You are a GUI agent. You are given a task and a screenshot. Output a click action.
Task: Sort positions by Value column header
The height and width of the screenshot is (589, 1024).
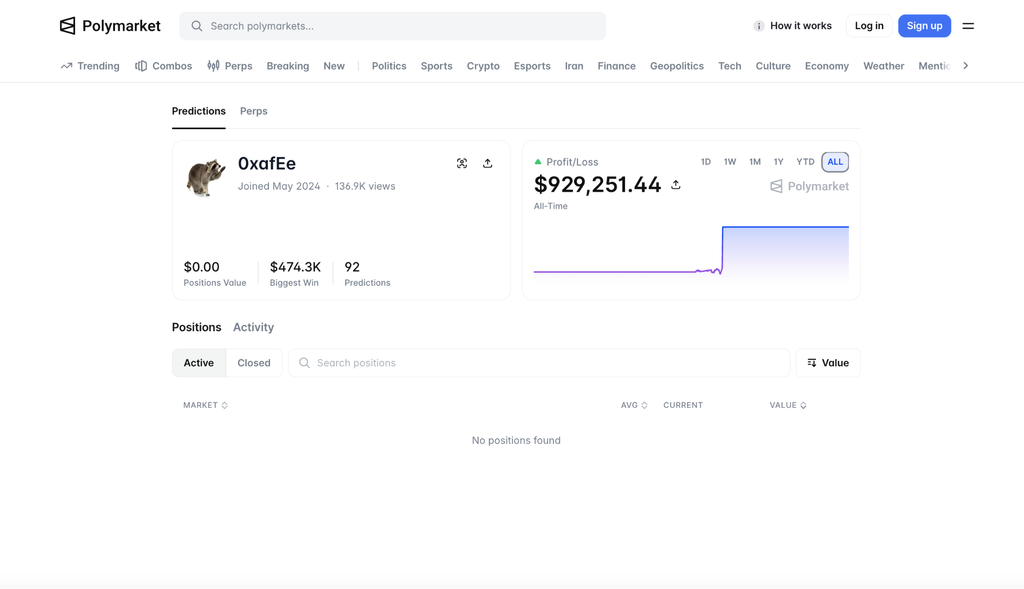[x=788, y=406]
